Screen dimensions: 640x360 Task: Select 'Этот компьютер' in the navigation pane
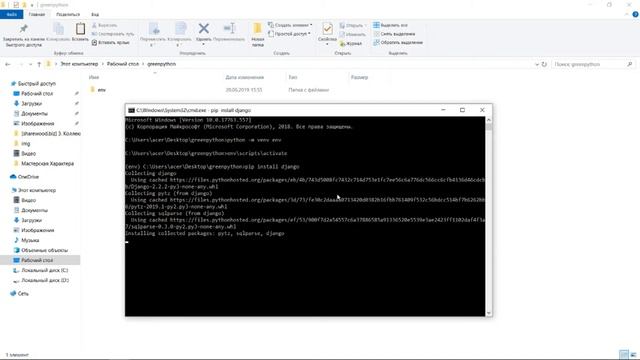pyautogui.click(x=37, y=190)
